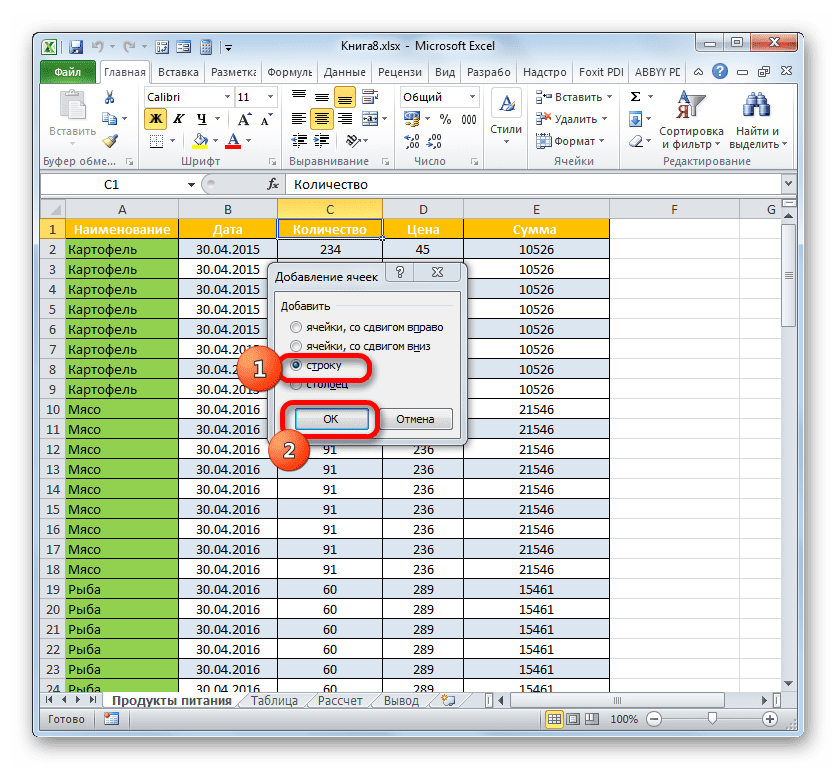This screenshot has width=837, height=770.
Task: Click the formula bar with 'Количество'
Action: (x=534, y=184)
